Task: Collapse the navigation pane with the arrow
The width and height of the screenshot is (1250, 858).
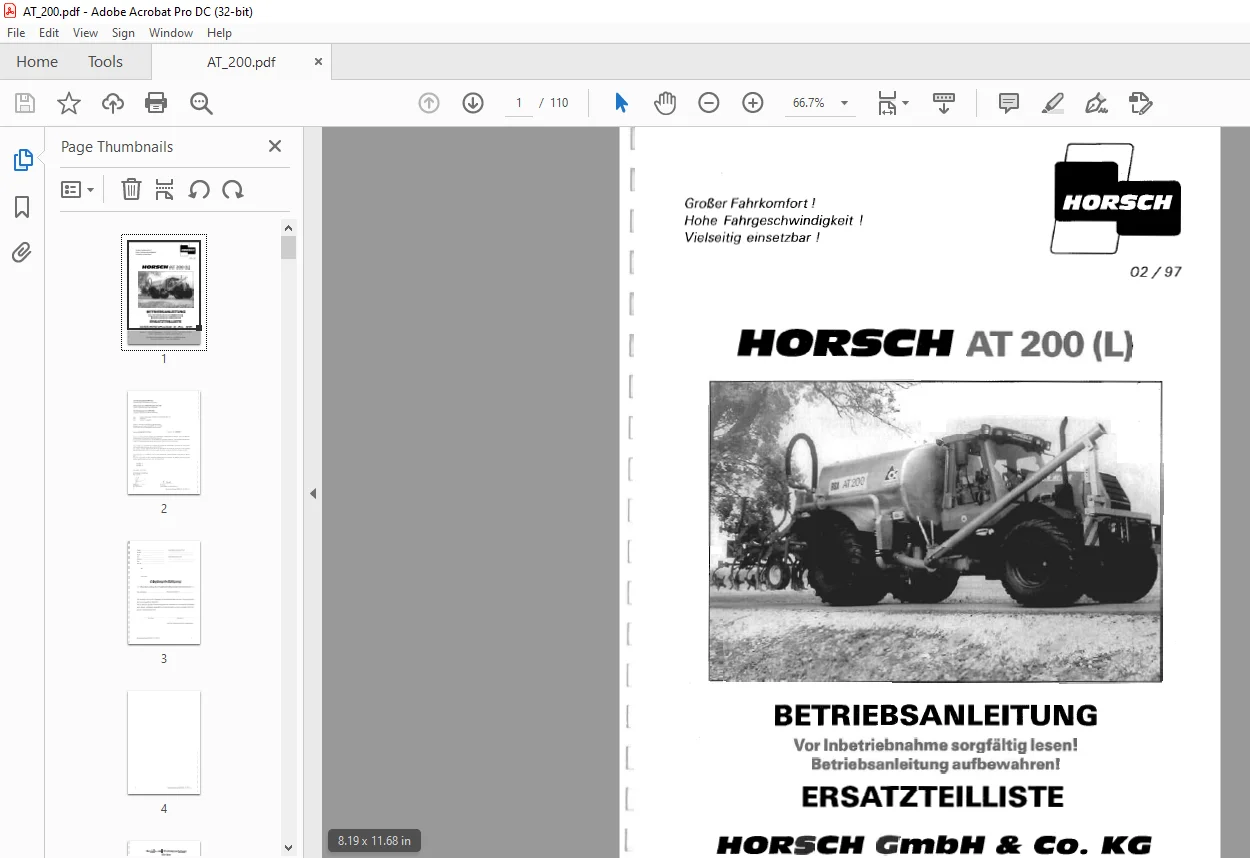Action: coord(313,493)
